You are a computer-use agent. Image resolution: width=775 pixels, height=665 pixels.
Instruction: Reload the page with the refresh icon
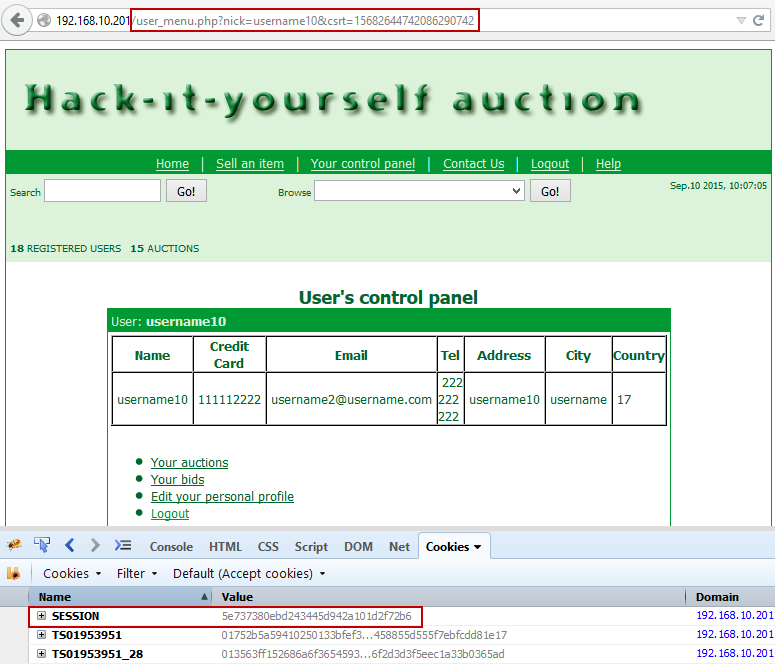(x=759, y=20)
